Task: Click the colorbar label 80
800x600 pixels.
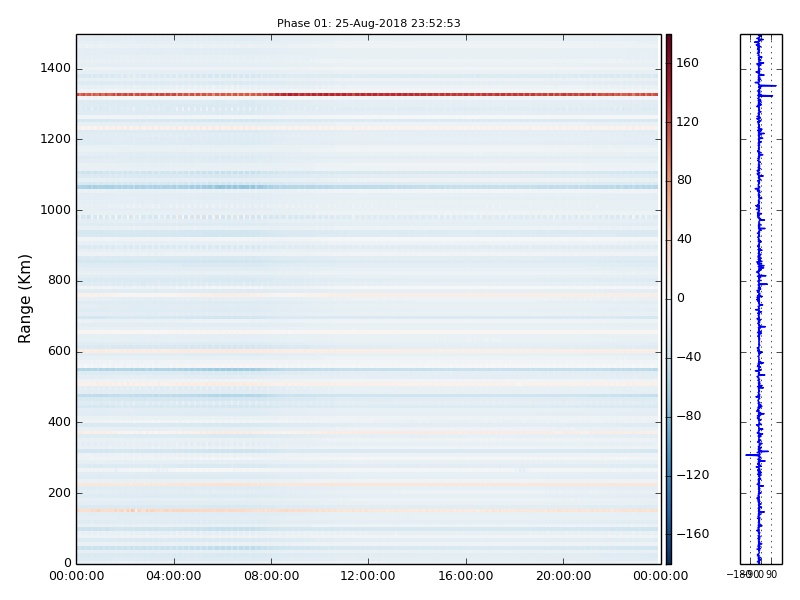Action: pyautogui.click(x=684, y=180)
